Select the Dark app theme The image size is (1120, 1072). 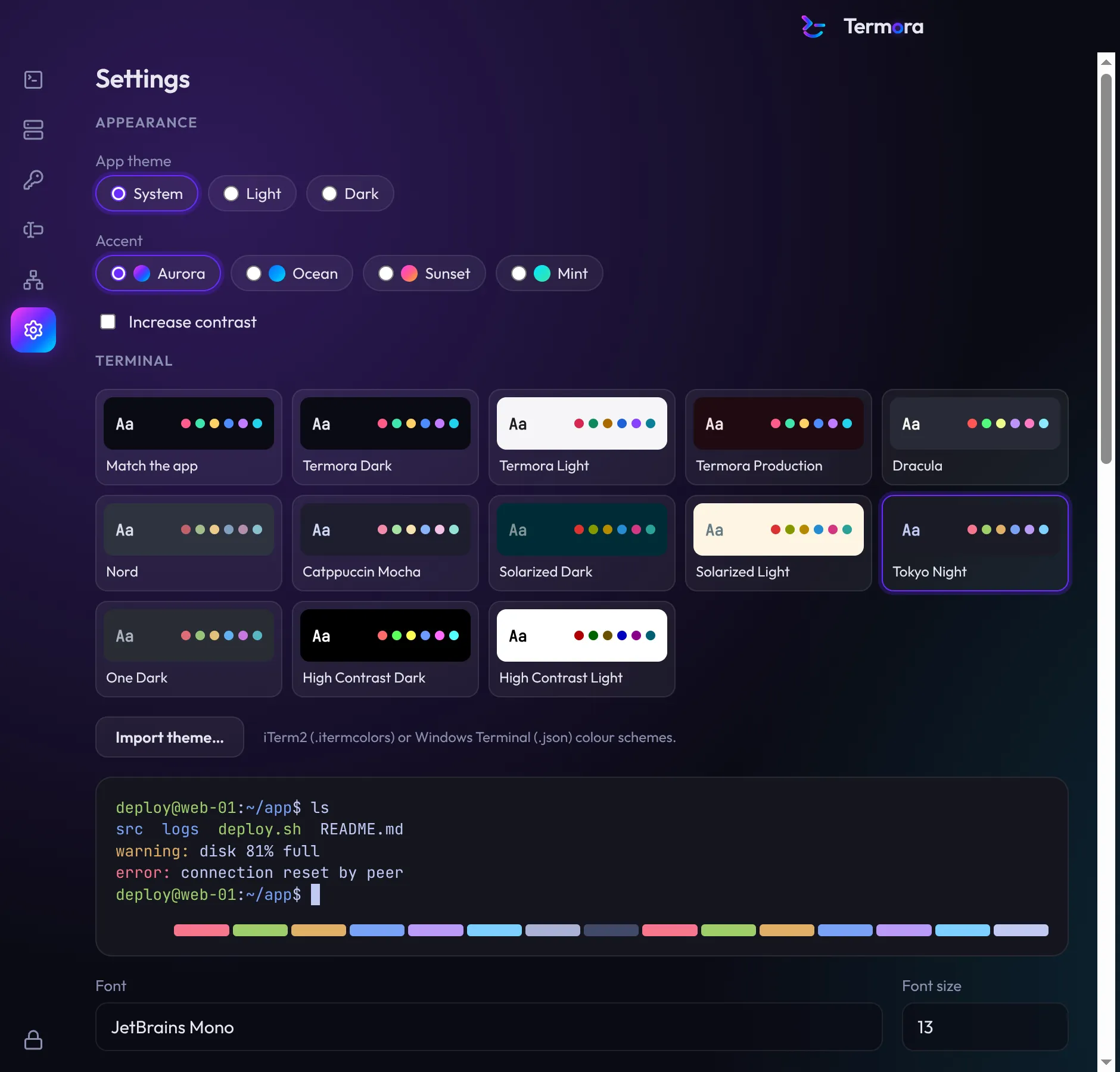click(350, 194)
